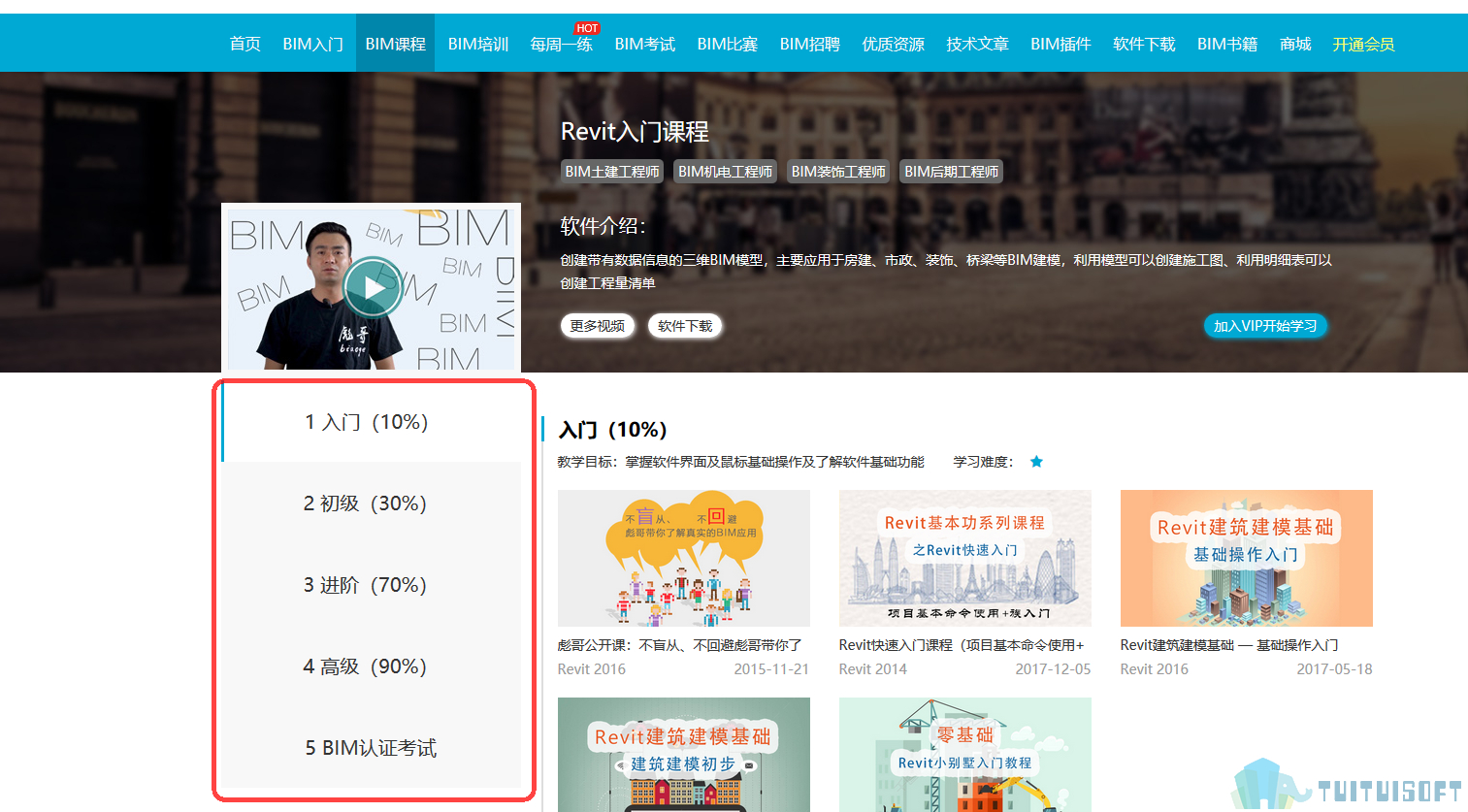Open 每周一练 with HOT badge

coord(561,44)
